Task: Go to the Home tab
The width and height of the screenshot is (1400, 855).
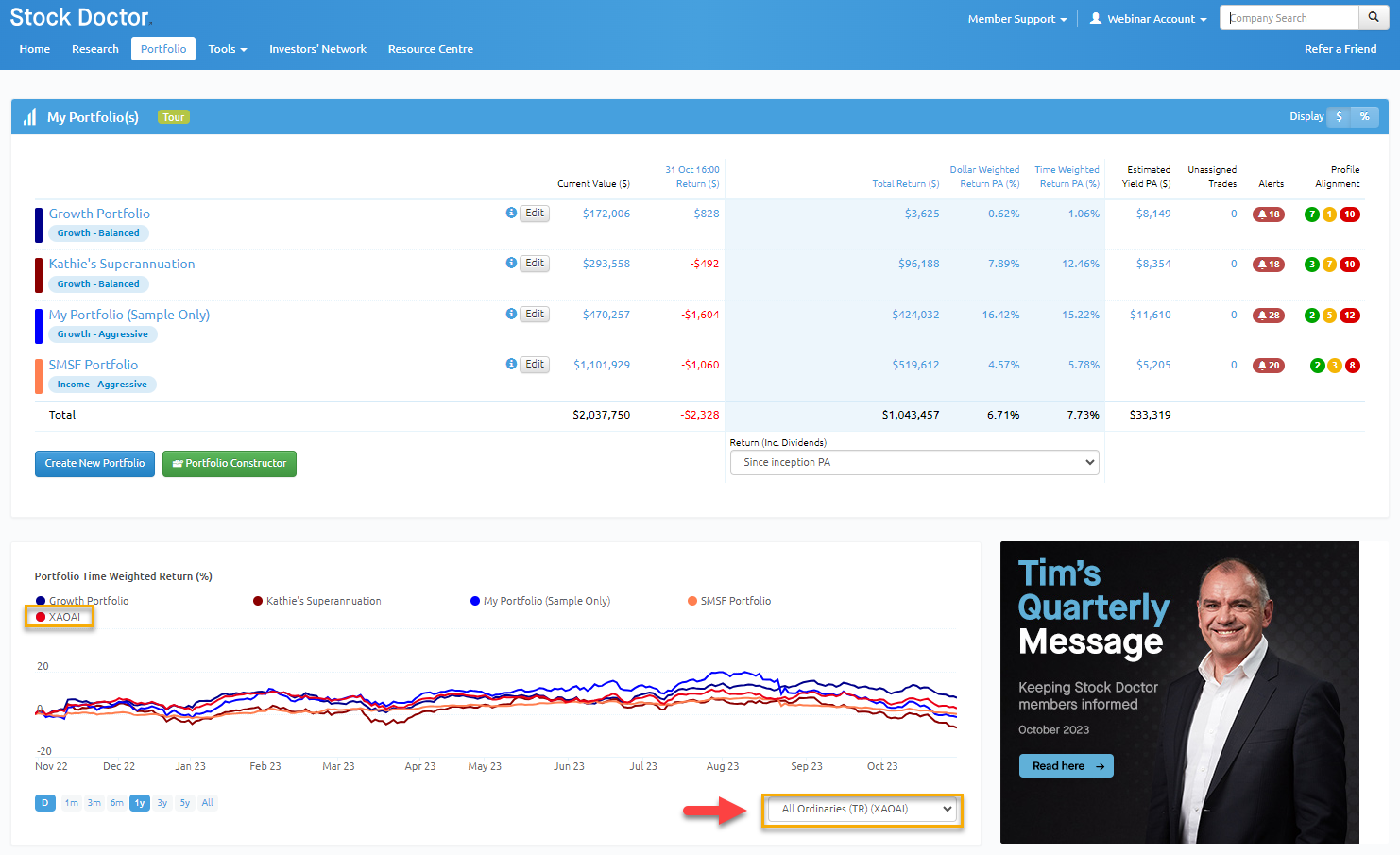Action: 35,49
